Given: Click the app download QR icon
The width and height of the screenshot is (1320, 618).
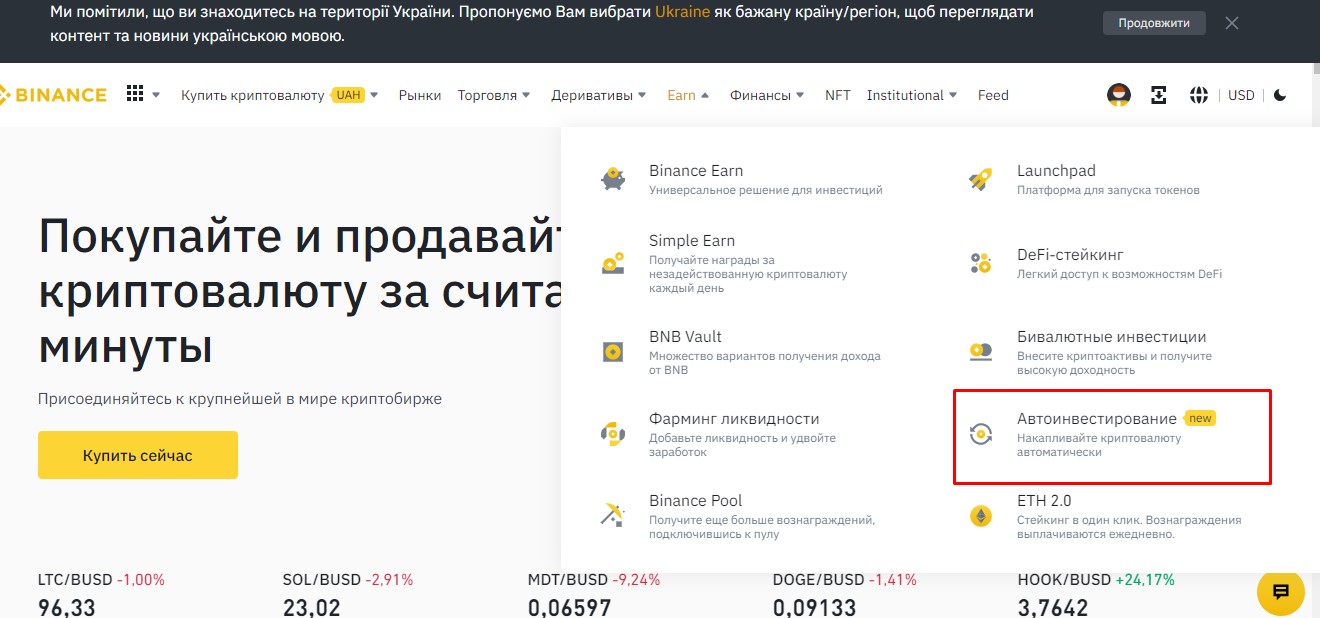Looking at the screenshot, I should click(1159, 95).
